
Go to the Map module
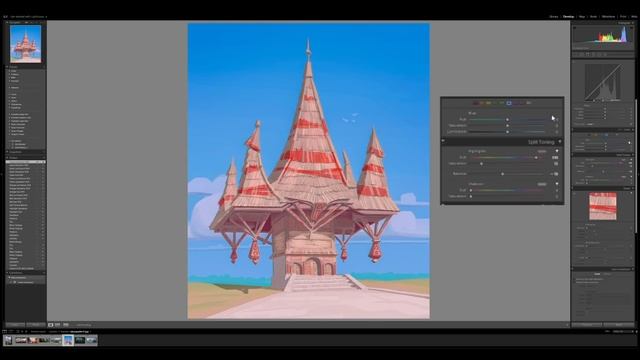(x=582, y=17)
